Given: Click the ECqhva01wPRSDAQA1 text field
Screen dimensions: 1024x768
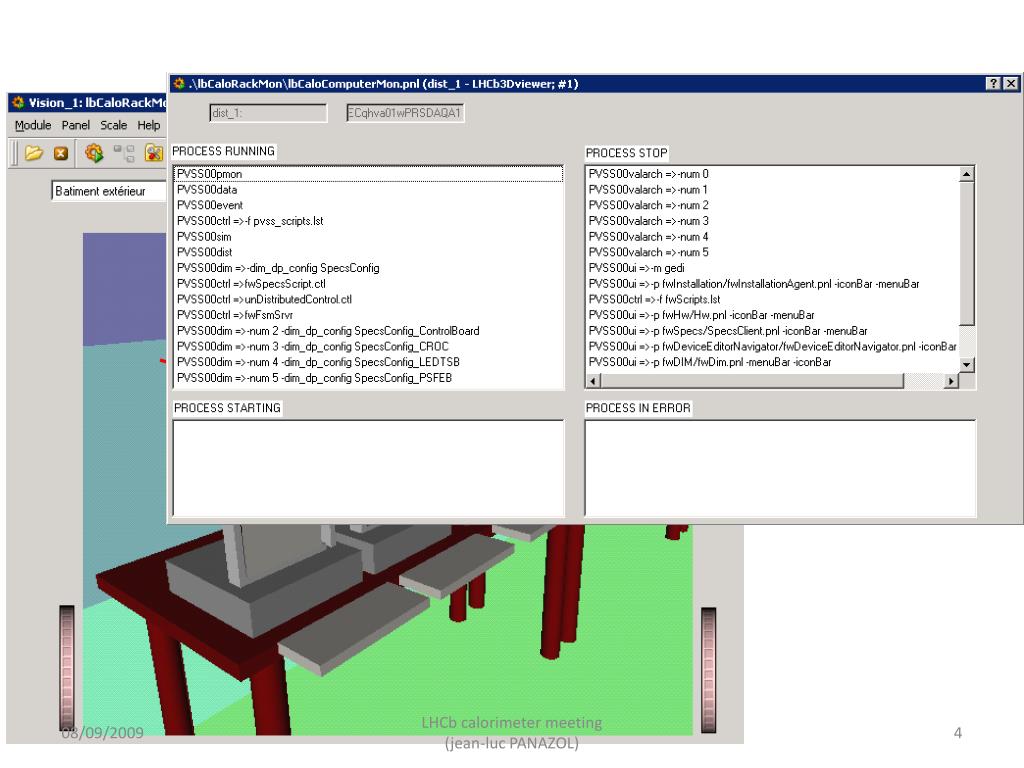Looking at the screenshot, I should pyautogui.click(x=406, y=113).
